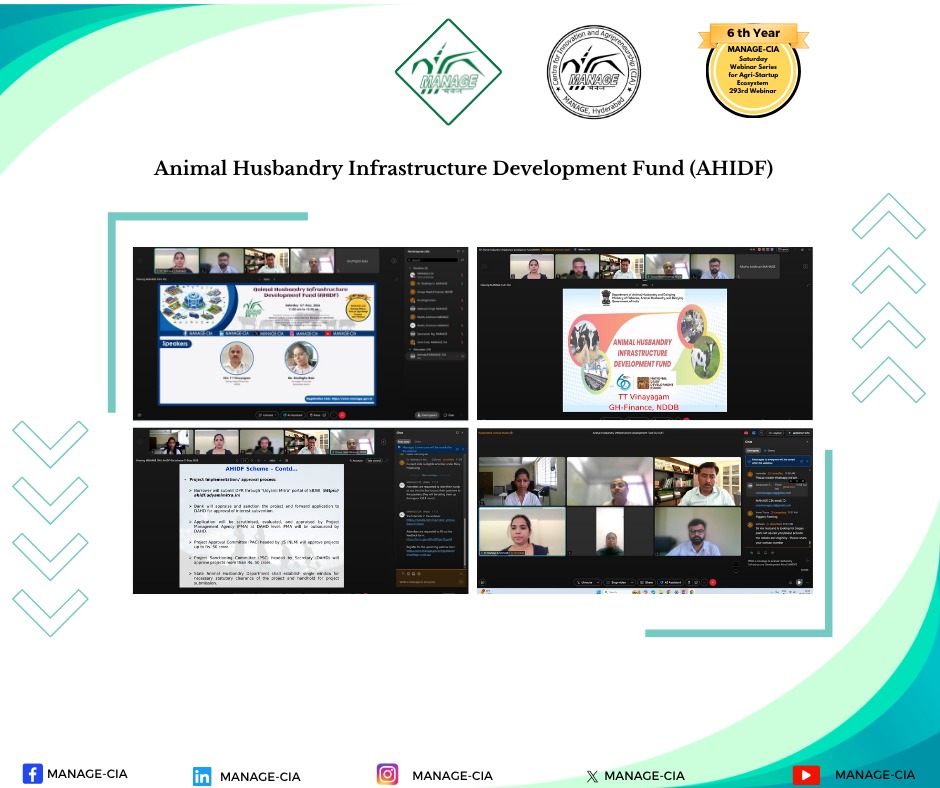Click AI Assistant in bottom-right meeting toolbar
Screen dimensions: 940x788
click(x=671, y=582)
